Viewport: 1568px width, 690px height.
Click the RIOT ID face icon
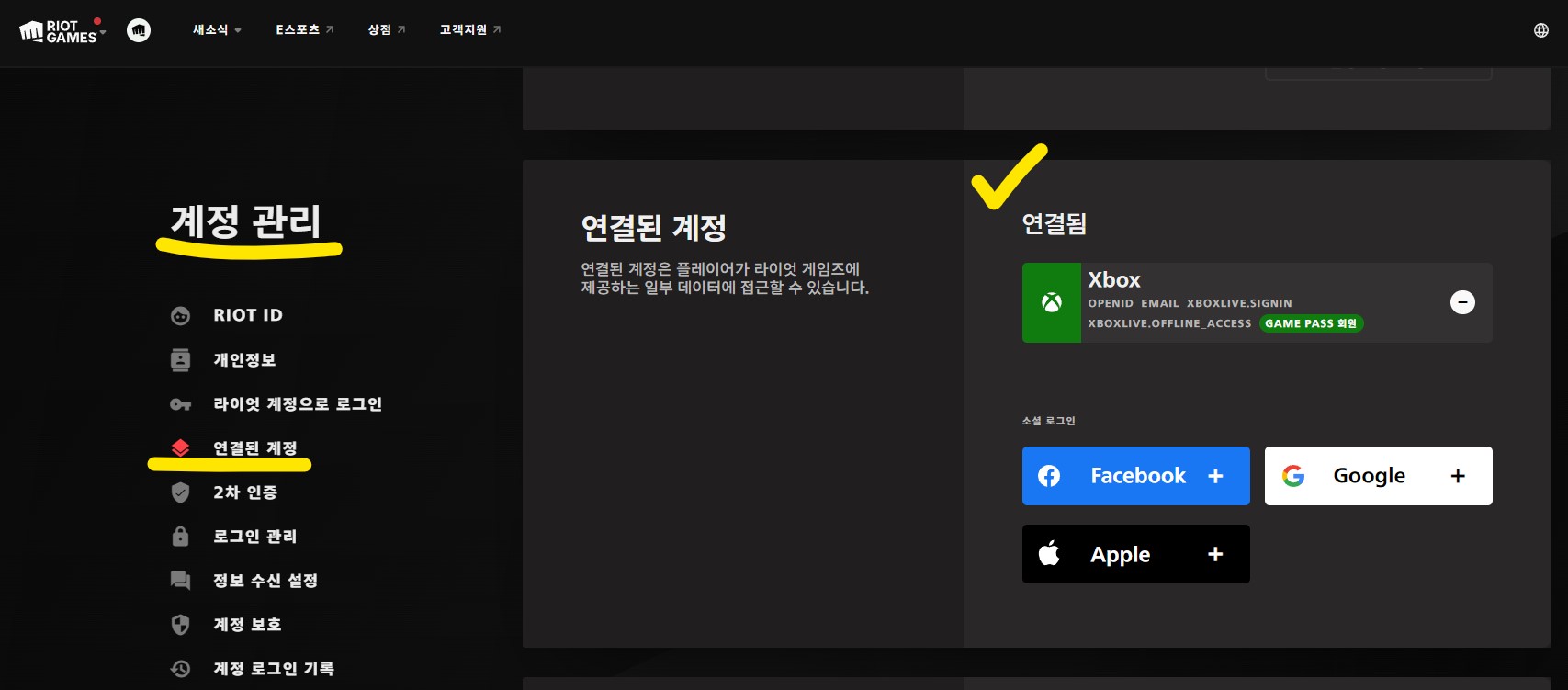[x=180, y=316]
